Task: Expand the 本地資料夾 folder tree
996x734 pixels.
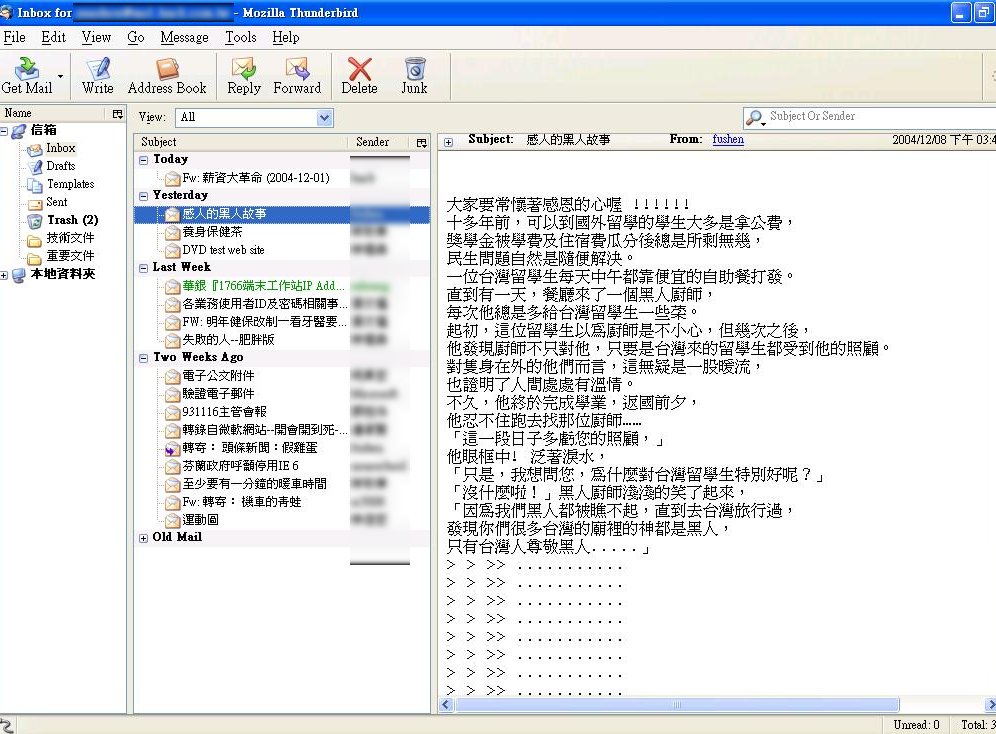Action: click(x=5, y=275)
